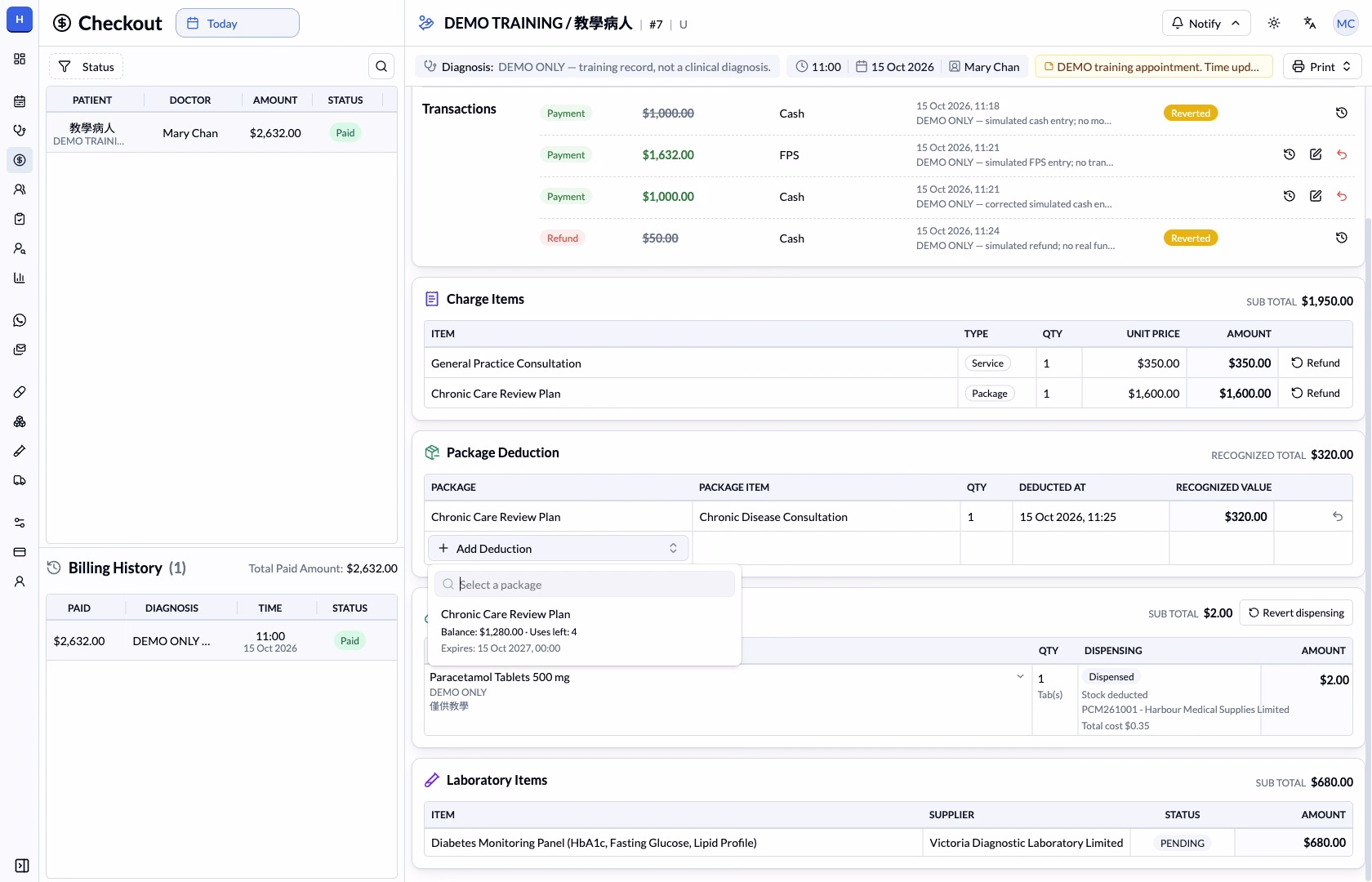
Task: Click the 15 Oct 2026 date chip
Action: click(894, 67)
